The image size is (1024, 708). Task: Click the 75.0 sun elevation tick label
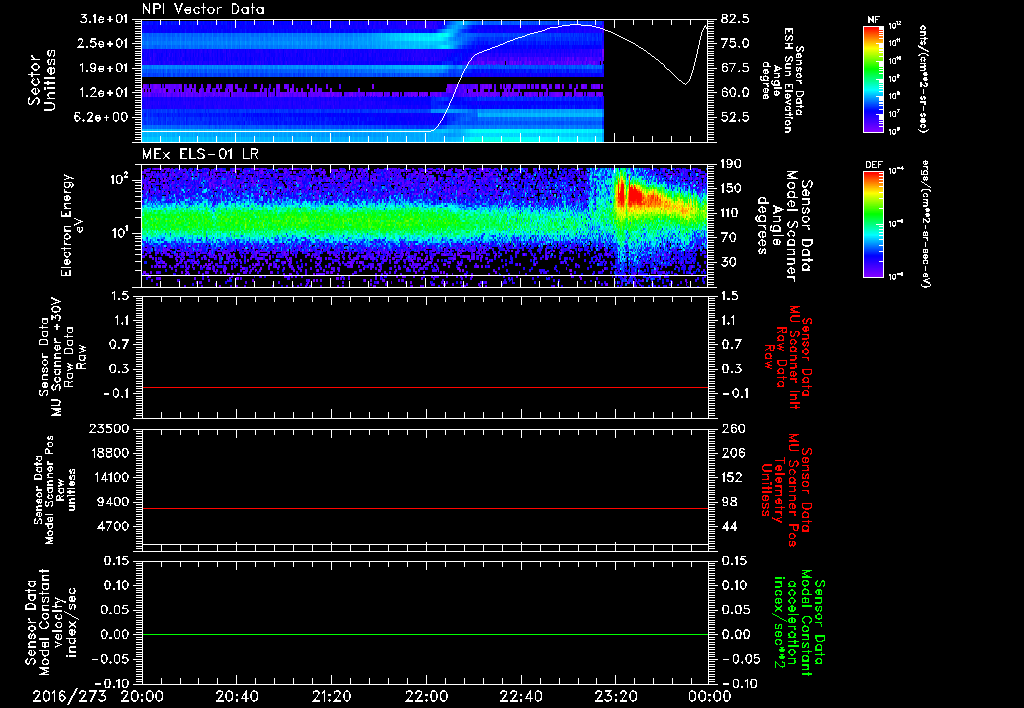point(735,43)
